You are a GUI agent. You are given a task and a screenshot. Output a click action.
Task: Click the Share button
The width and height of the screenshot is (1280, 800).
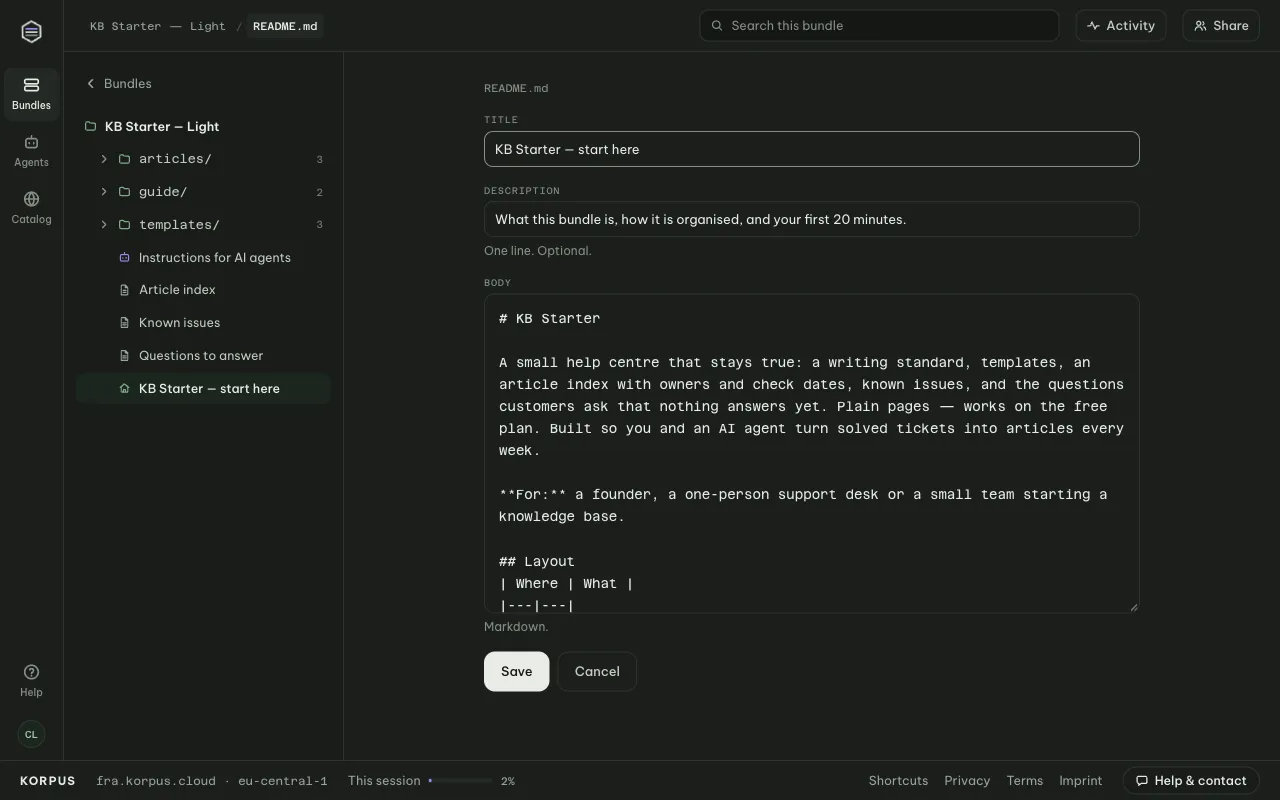coord(1221,26)
